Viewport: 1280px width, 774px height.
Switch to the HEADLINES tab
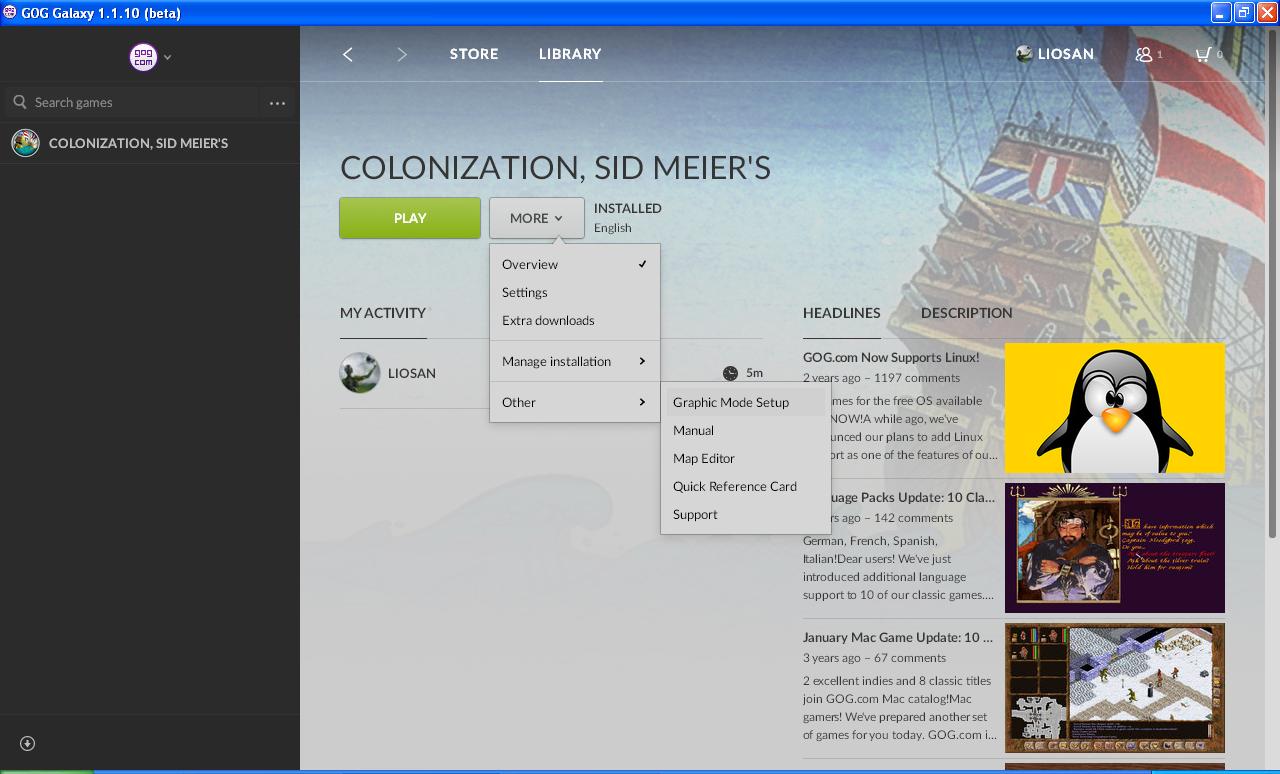tap(842, 313)
